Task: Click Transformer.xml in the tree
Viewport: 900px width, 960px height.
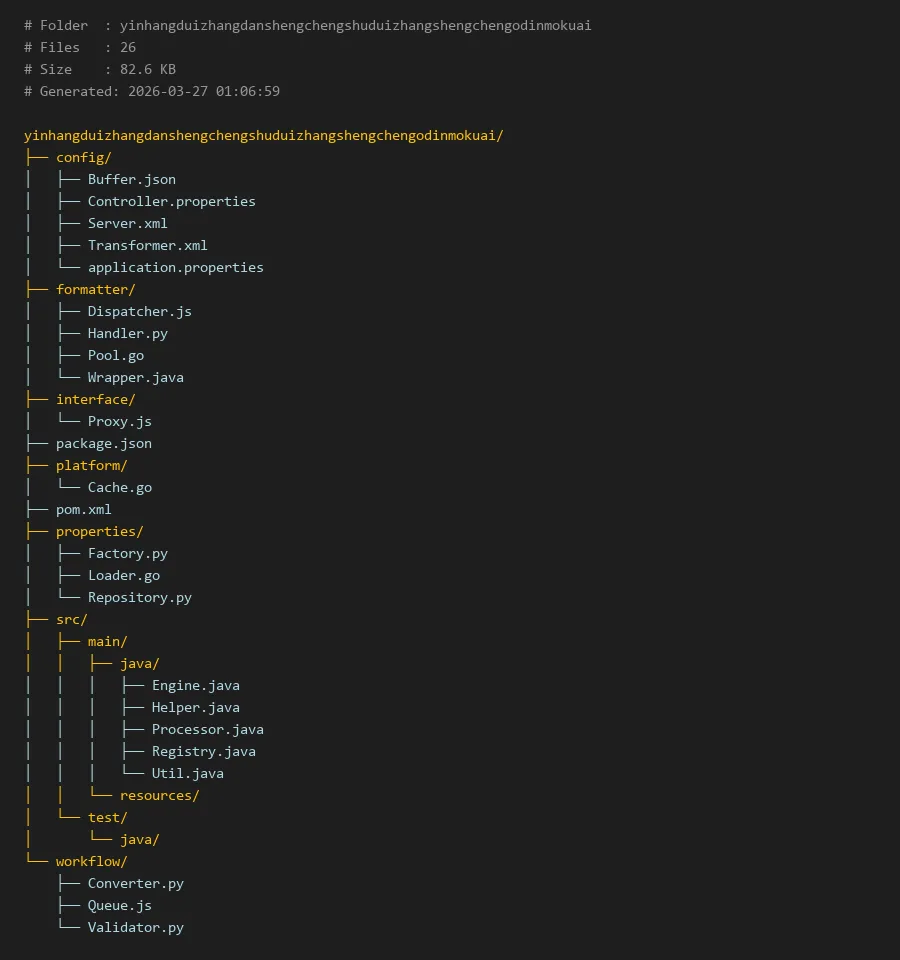Action: tap(147, 245)
